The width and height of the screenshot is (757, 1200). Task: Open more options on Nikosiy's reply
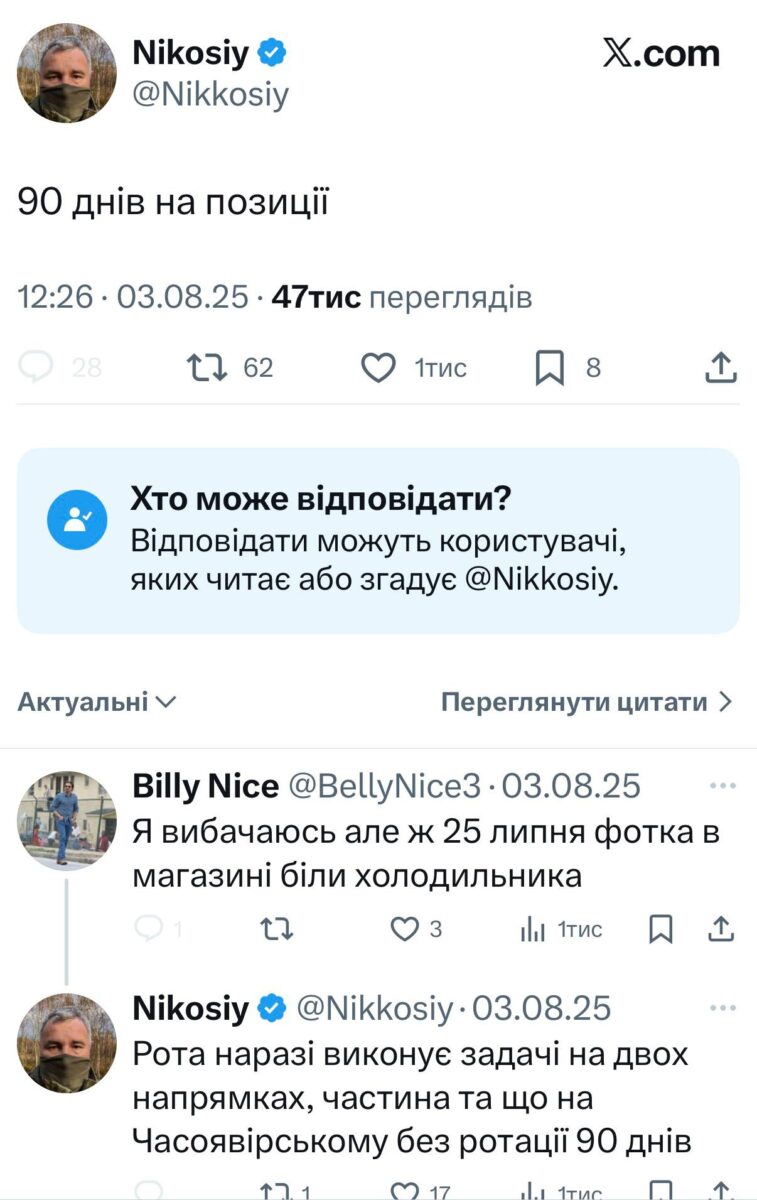point(721,1007)
